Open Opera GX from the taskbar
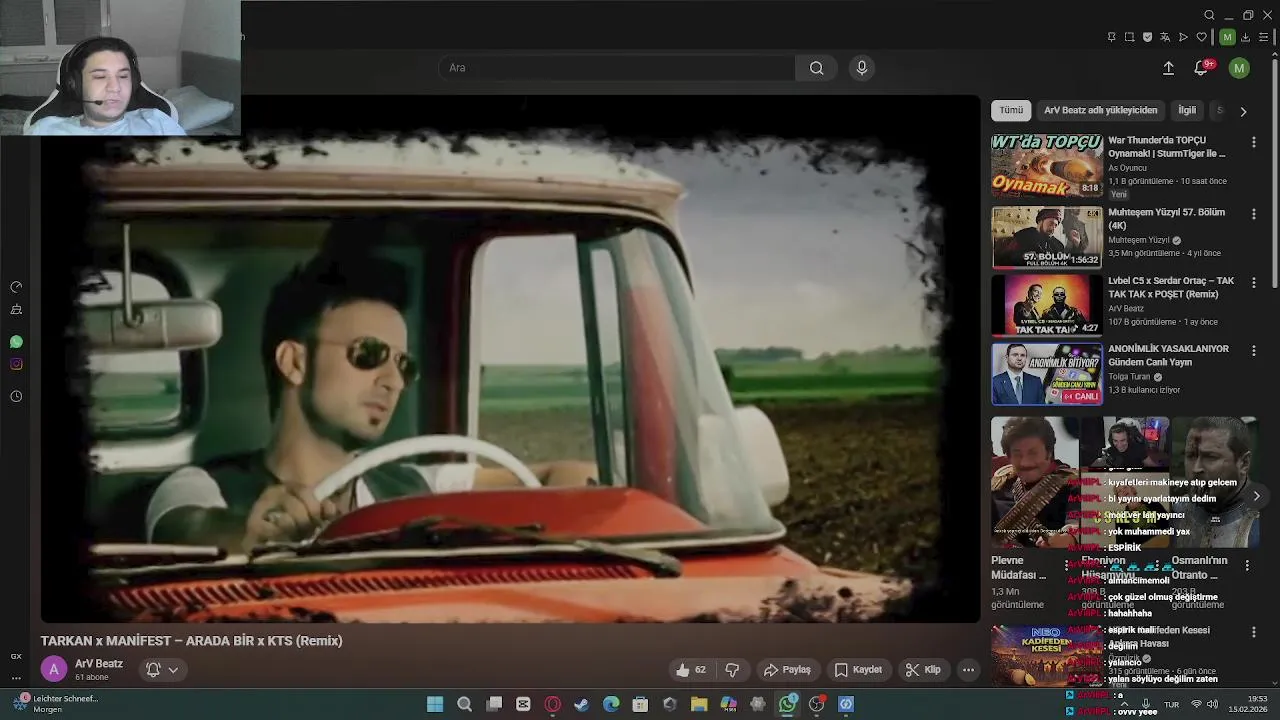The height and width of the screenshot is (720, 1280). (x=552, y=704)
